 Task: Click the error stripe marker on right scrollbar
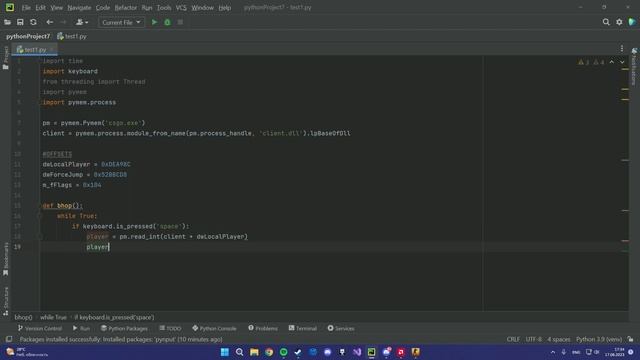click(x=625, y=241)
